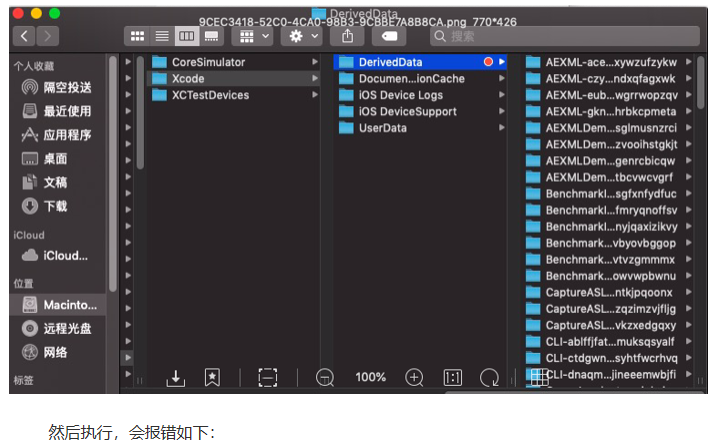Go back with the Finder back arrow

24,36
